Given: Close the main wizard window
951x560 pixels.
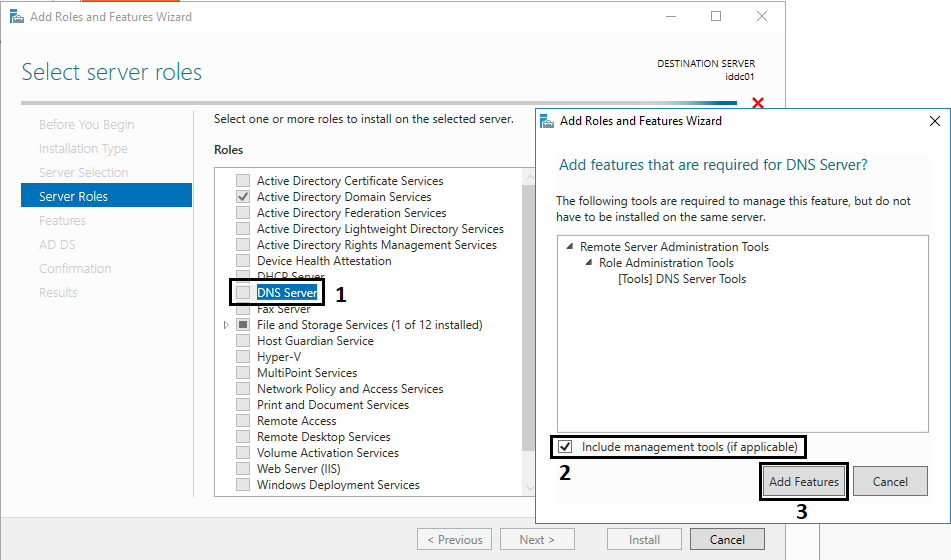Looking at the screenshot, I should pos(762,16).
